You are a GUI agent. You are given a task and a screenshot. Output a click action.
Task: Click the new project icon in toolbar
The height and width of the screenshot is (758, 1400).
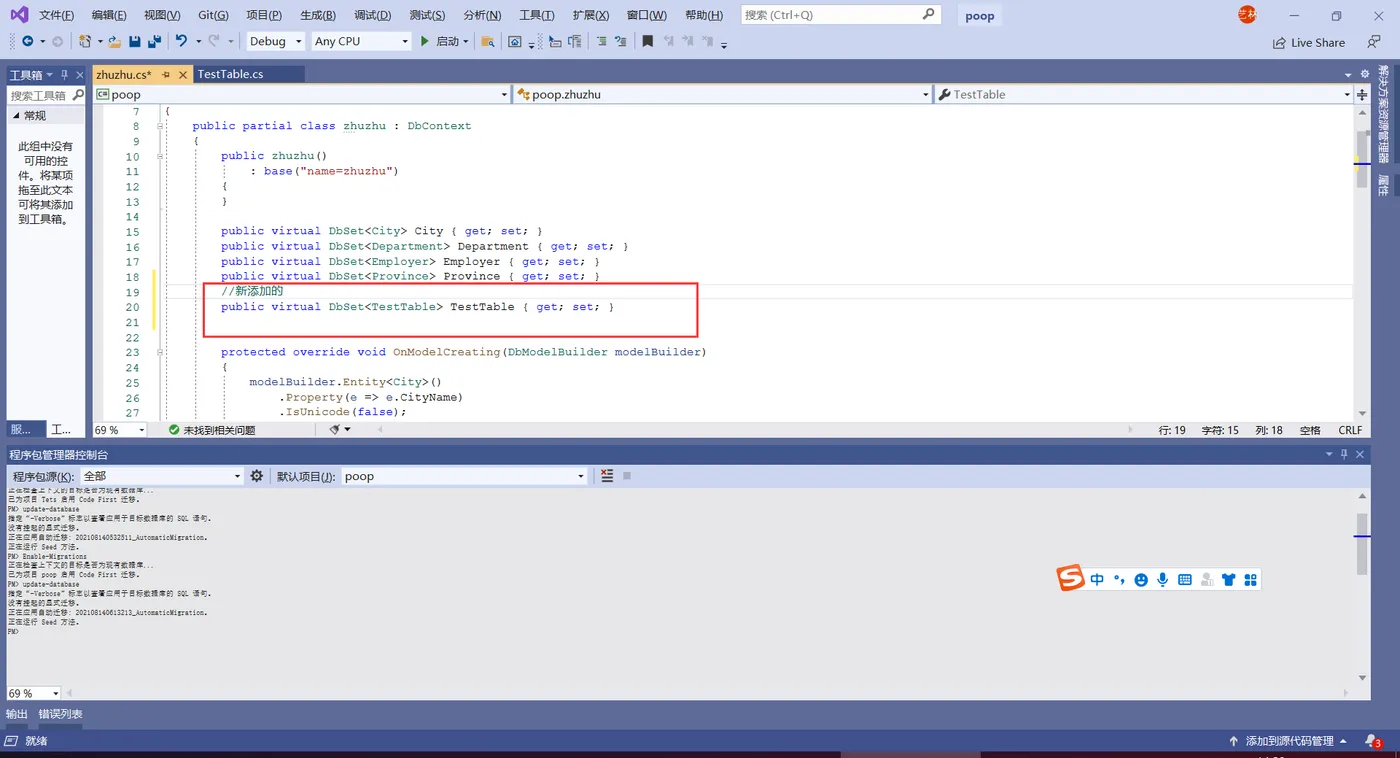pos(85,41)
